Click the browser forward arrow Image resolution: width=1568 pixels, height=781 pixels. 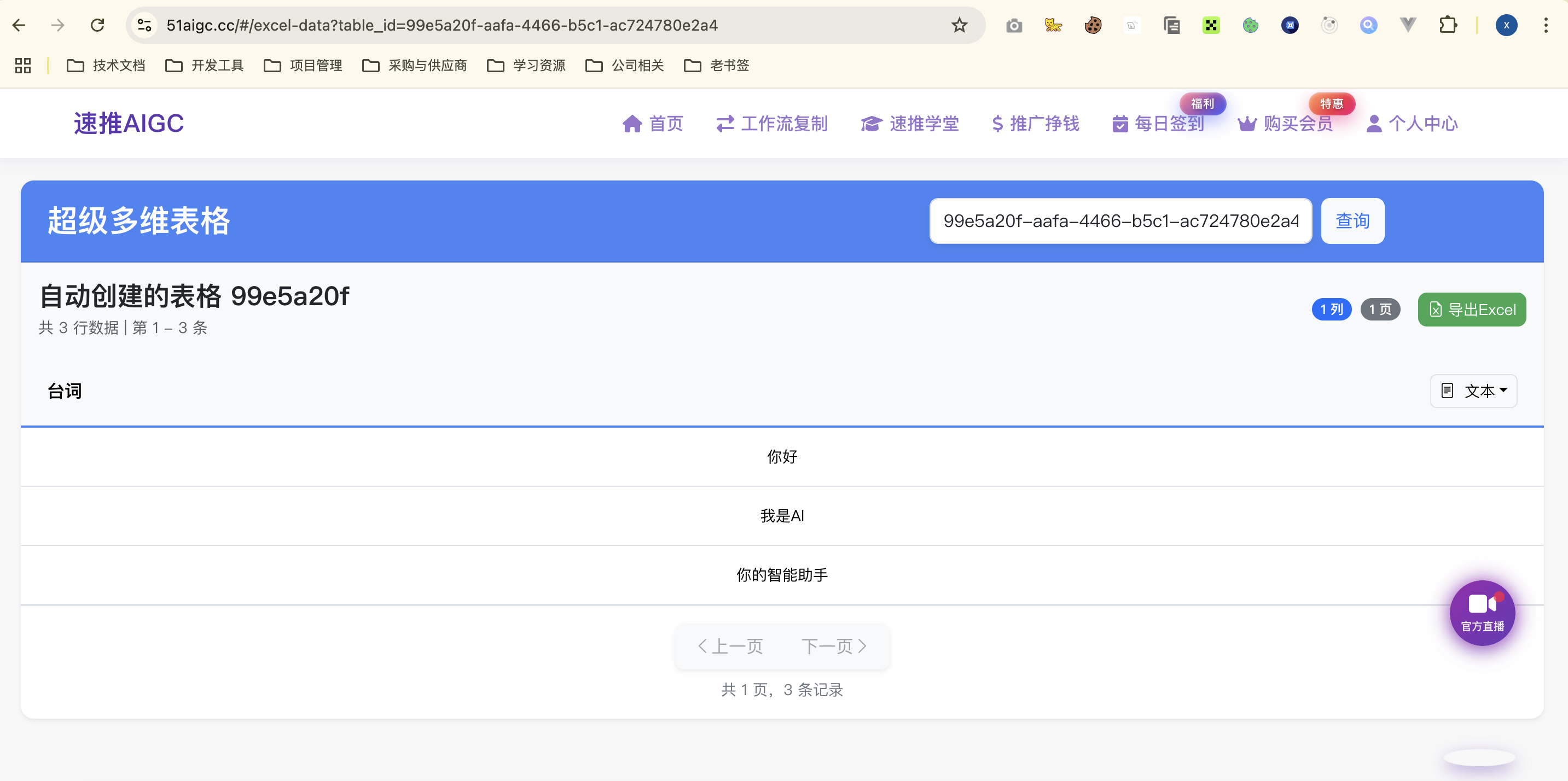[x=58, y=25]
